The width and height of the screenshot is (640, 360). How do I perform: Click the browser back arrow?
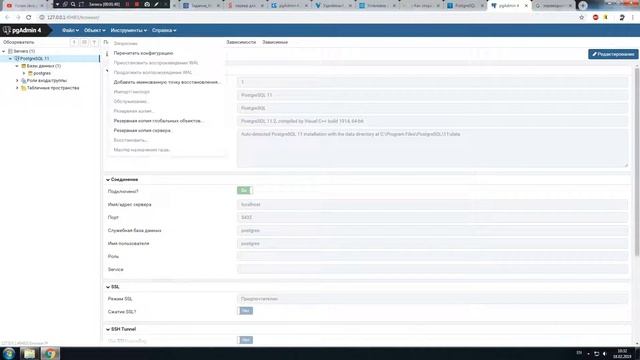pyautogui.click(x=7, y=18)
